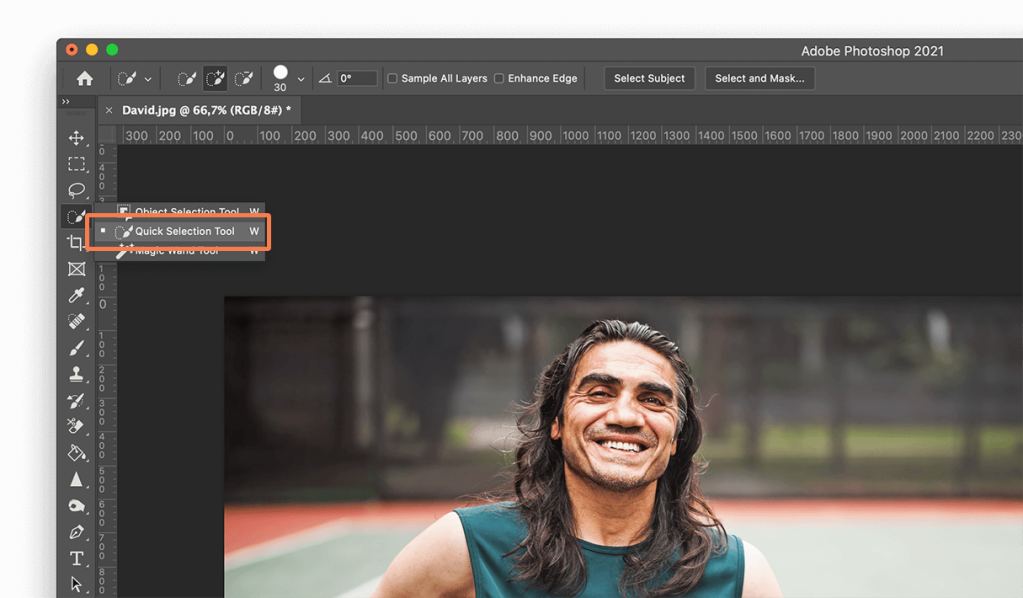
Task: Select the Frame tool
Action: [76, 269]
